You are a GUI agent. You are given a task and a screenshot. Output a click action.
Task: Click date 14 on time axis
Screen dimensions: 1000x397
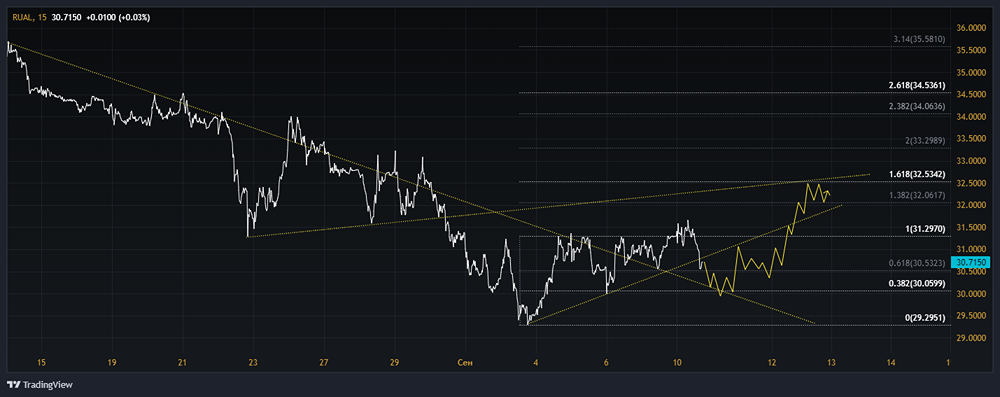point(891,363)
